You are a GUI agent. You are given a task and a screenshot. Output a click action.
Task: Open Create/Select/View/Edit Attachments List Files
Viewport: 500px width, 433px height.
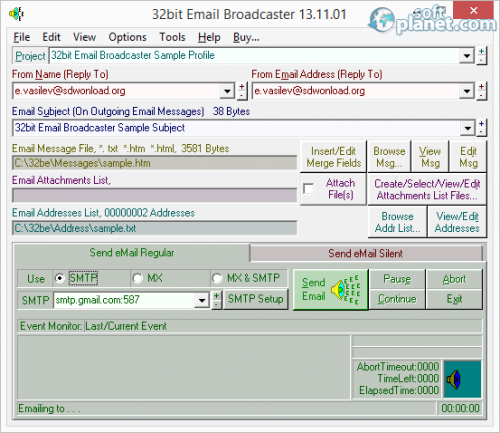pos(427,189)
